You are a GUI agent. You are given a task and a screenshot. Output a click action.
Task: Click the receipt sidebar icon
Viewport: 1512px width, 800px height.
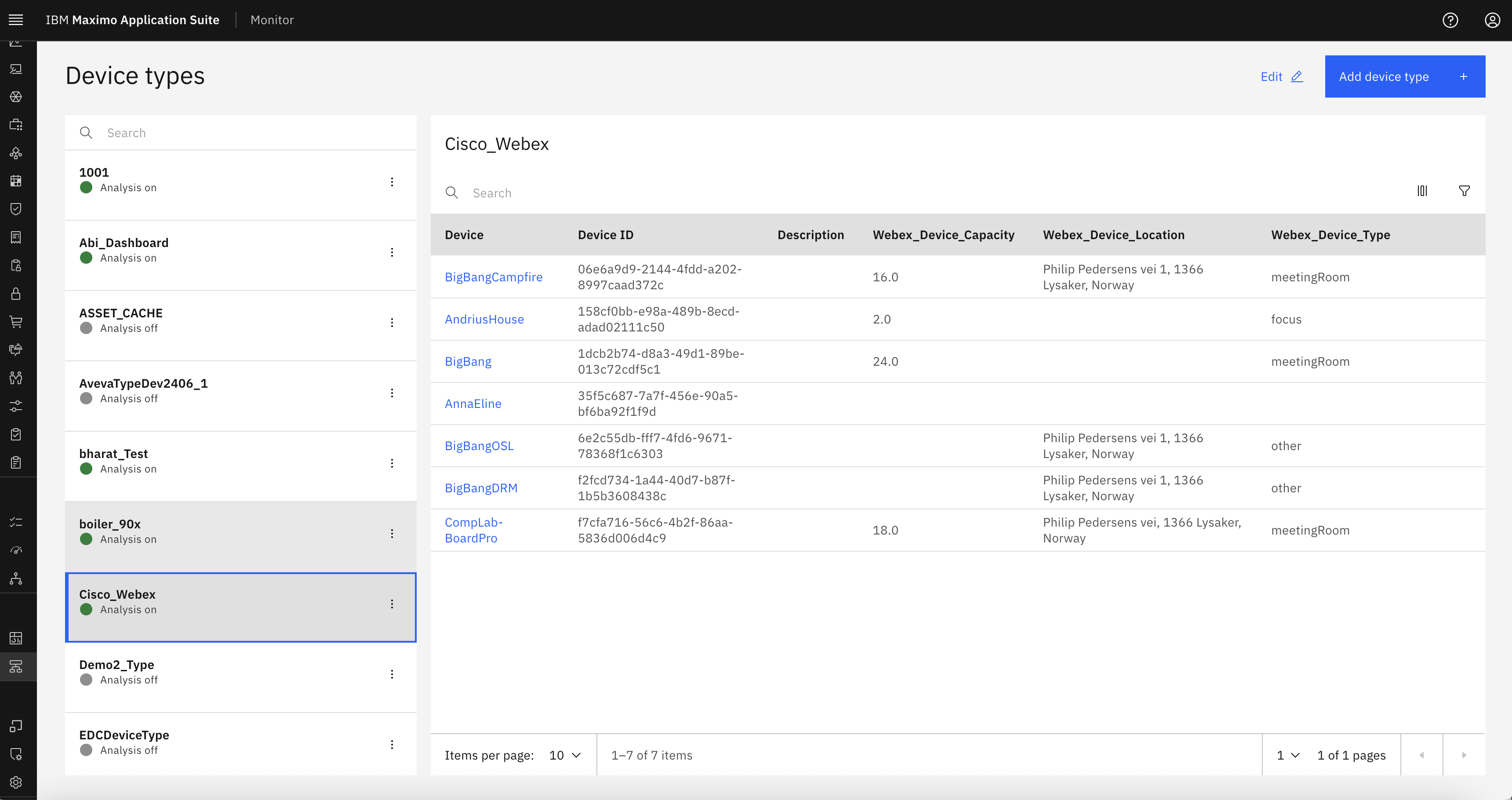click(16, 237)
